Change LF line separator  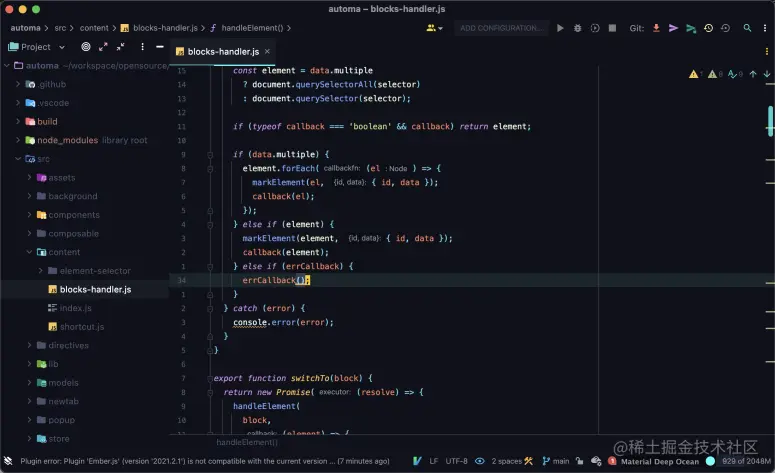coord(433,461)
